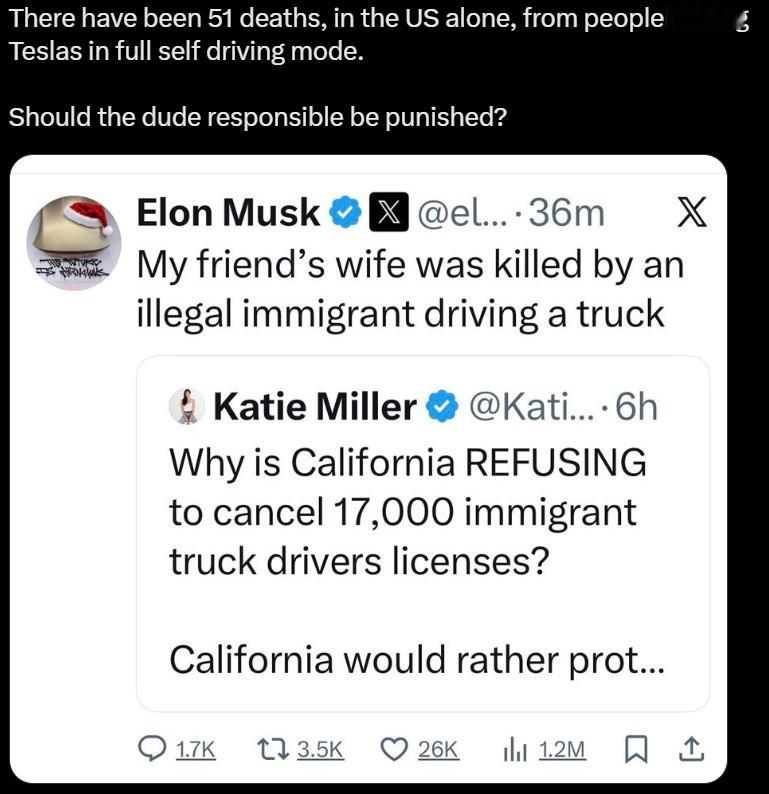Click the Elon Musk display name
The height and width of the screenshot is (794, 769).
point(228,212)
